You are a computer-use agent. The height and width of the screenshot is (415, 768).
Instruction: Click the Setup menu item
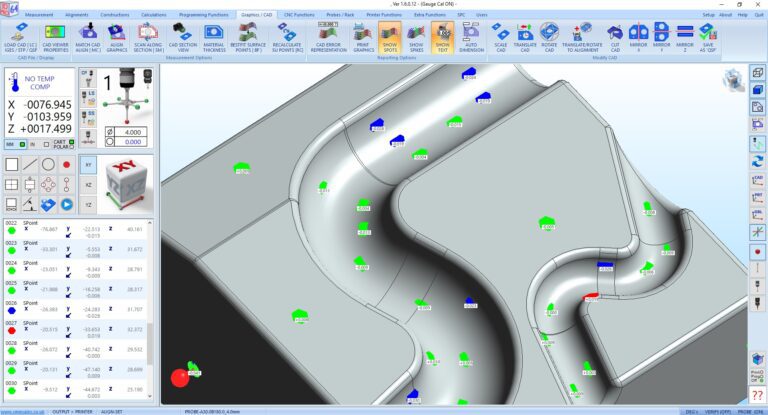point(709,15)
